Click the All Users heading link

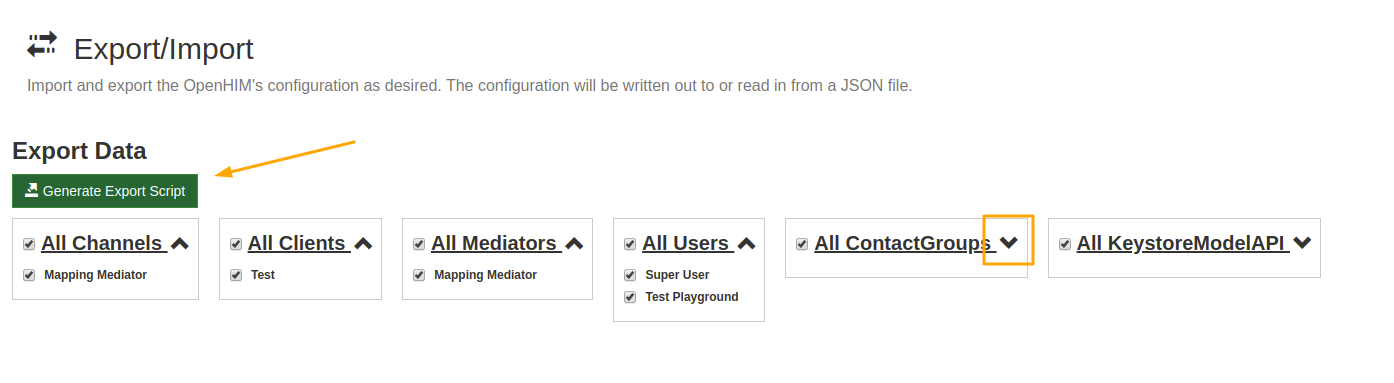click(x=686, y=243)
